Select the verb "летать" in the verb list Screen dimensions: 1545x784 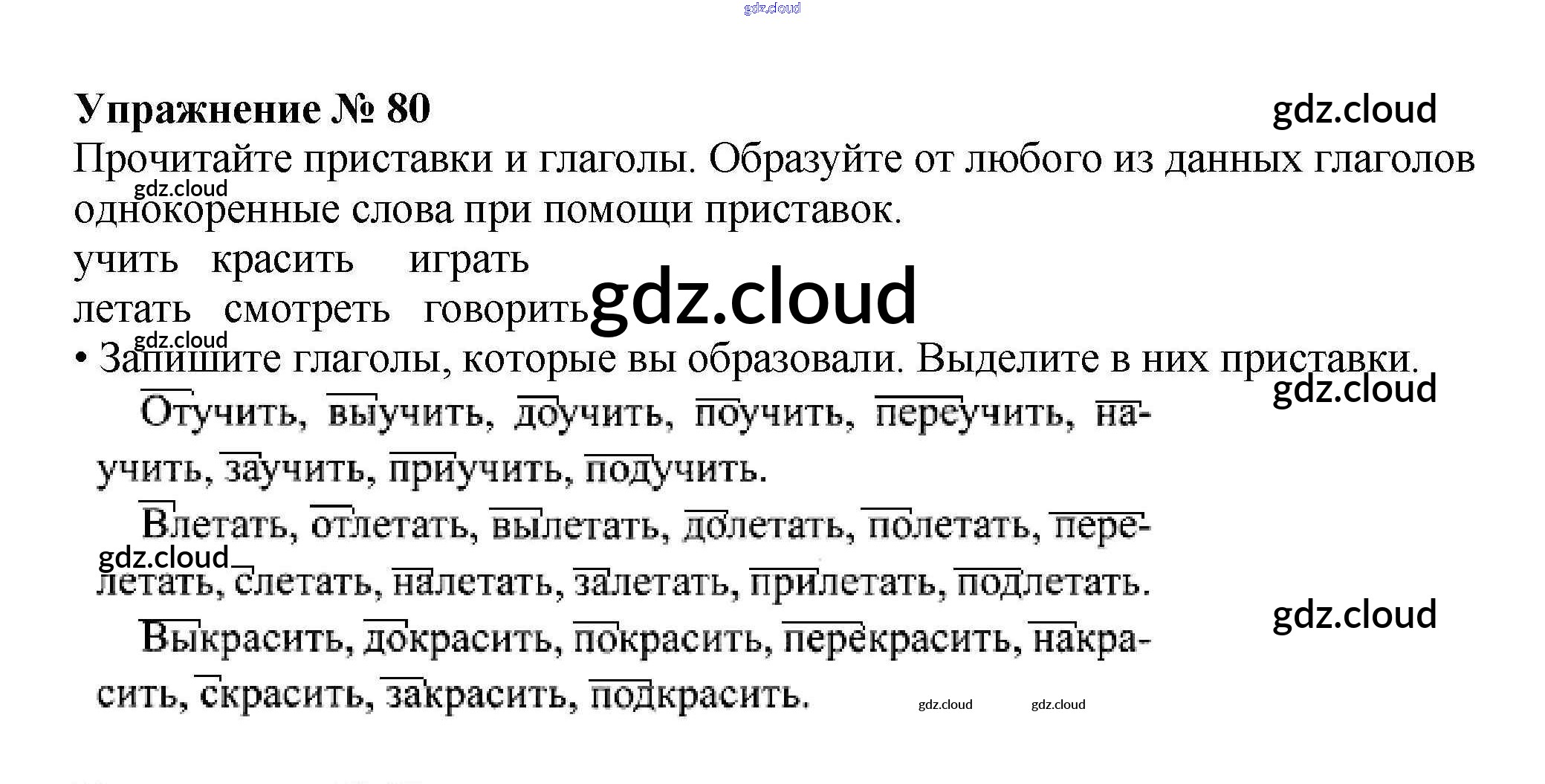tap(132, 310)
